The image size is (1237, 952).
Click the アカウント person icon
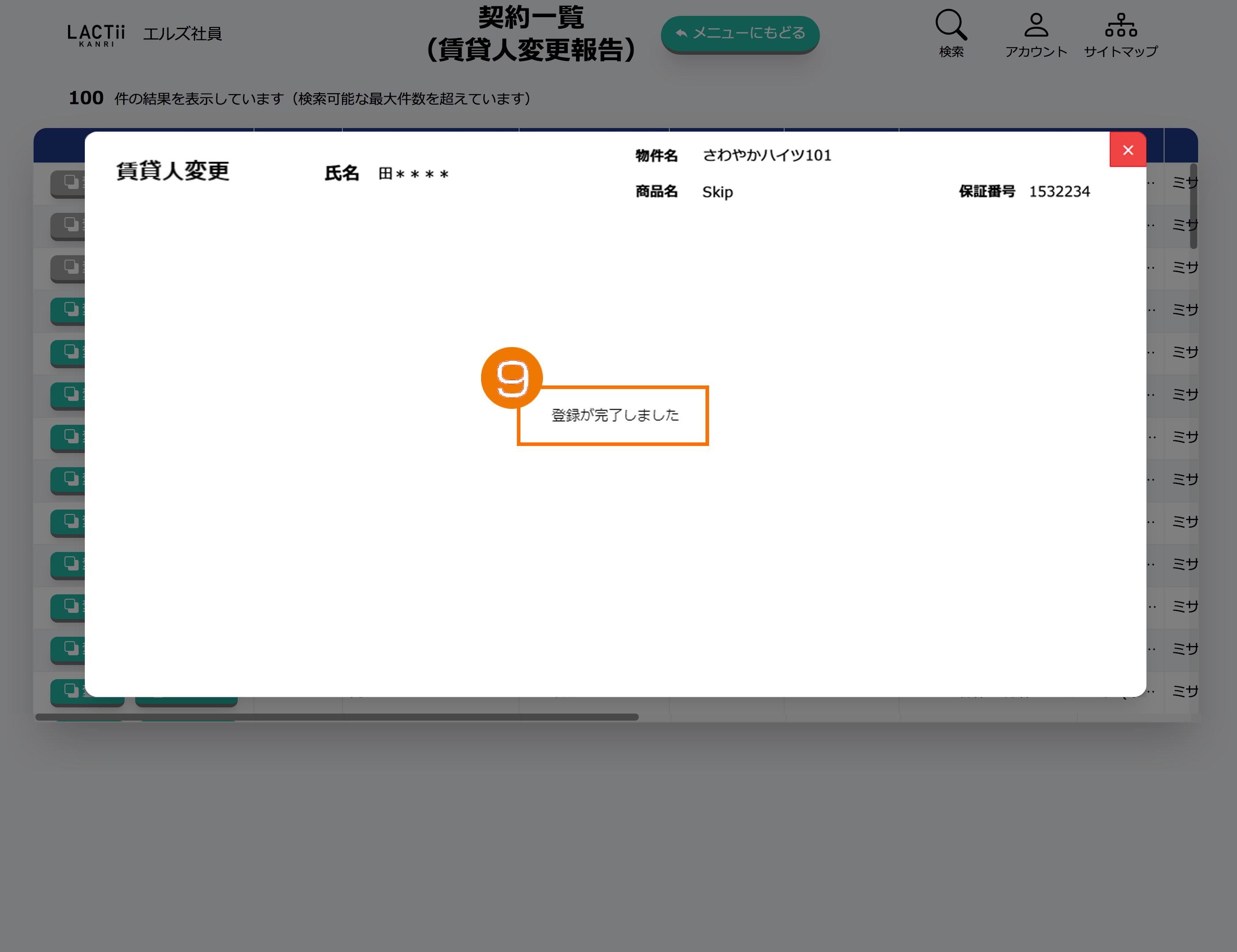pos(1036,26)
